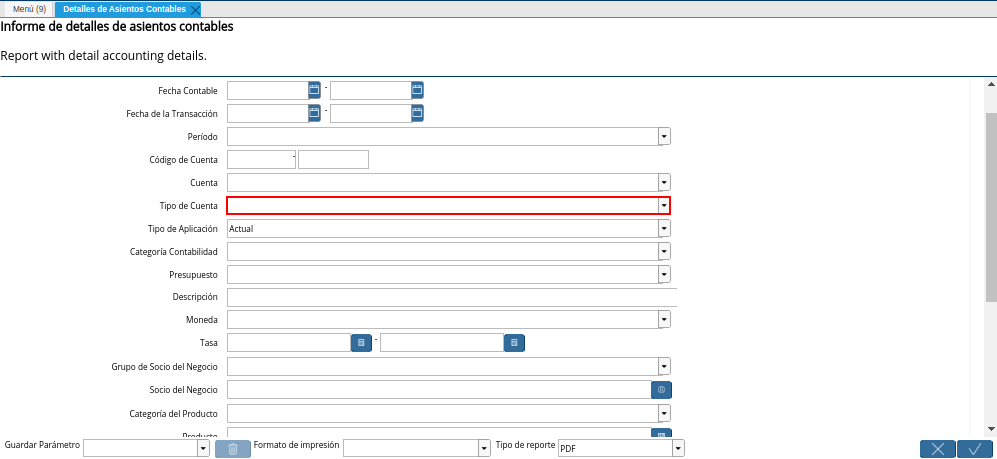
Task: Click first Tasa input field
Action: point(289,343)
